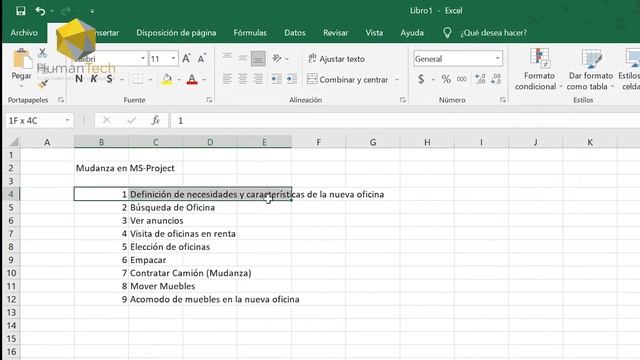640x360 pixels.
Task: Open Dar formato como tabla menu
Action: 590,69
